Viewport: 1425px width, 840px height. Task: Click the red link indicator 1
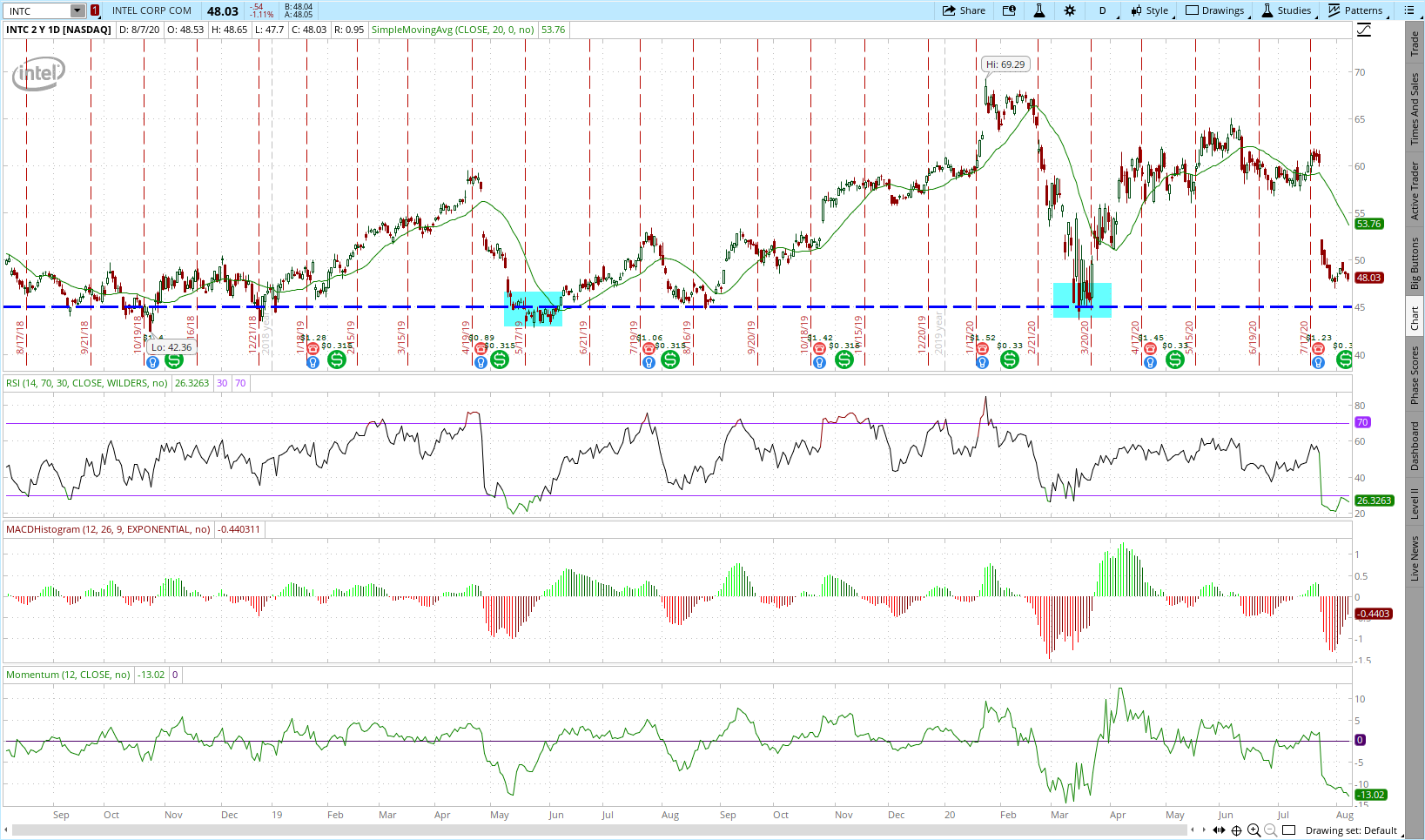pyautogui.click(x=95, y=10)
